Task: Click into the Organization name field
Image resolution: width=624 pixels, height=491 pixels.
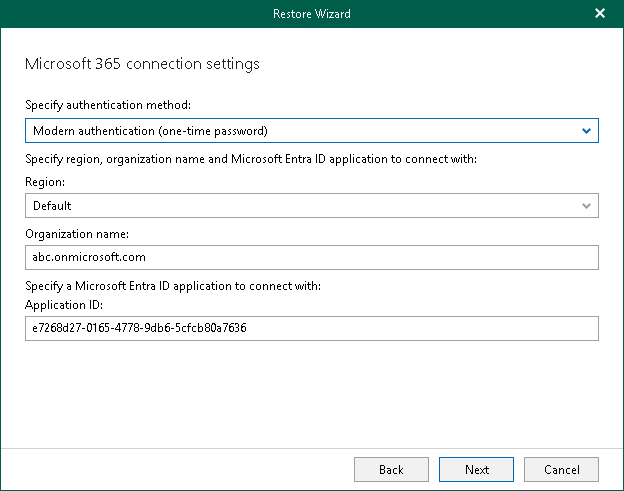Action: point(311,258)
